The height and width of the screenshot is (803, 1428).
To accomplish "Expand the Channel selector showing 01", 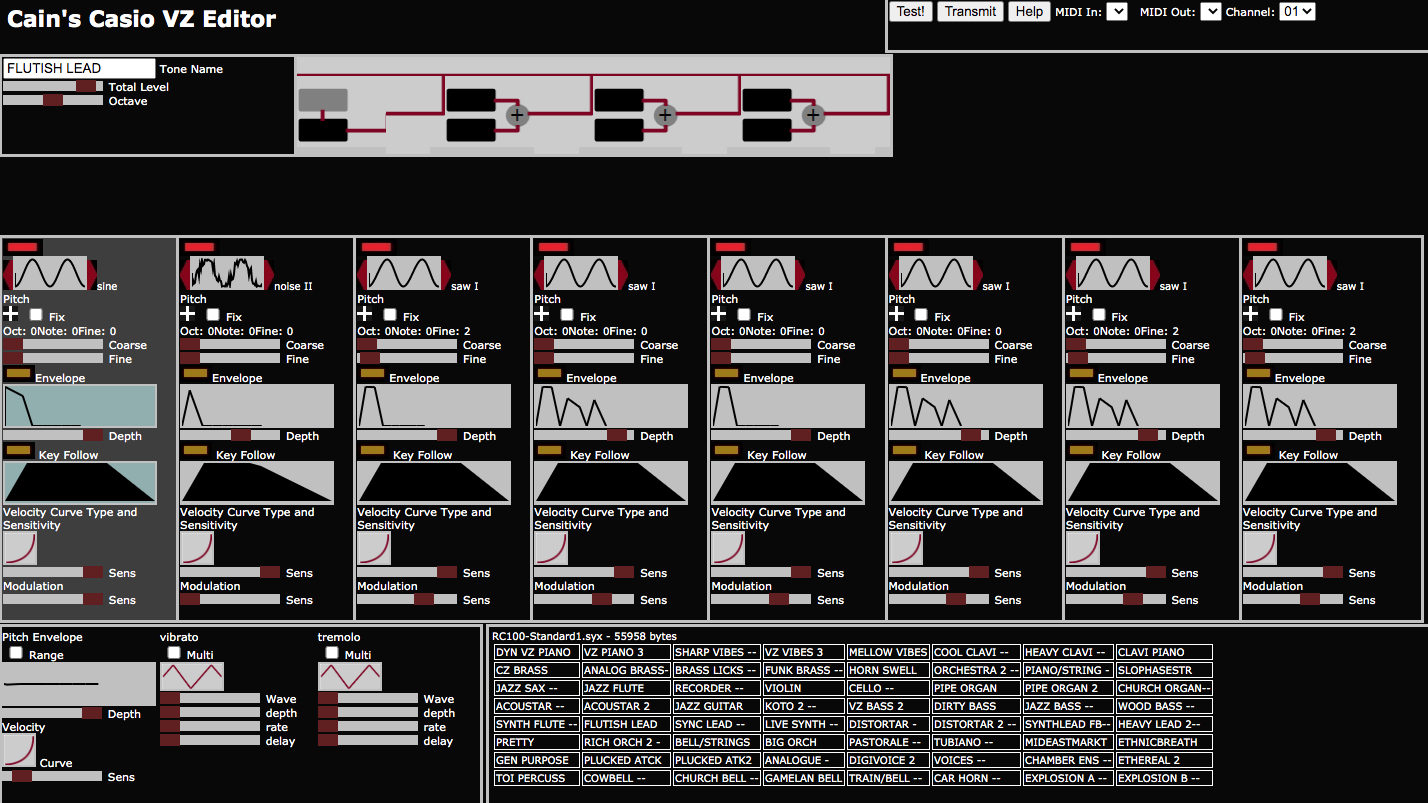I will (x=1297, y=12).
